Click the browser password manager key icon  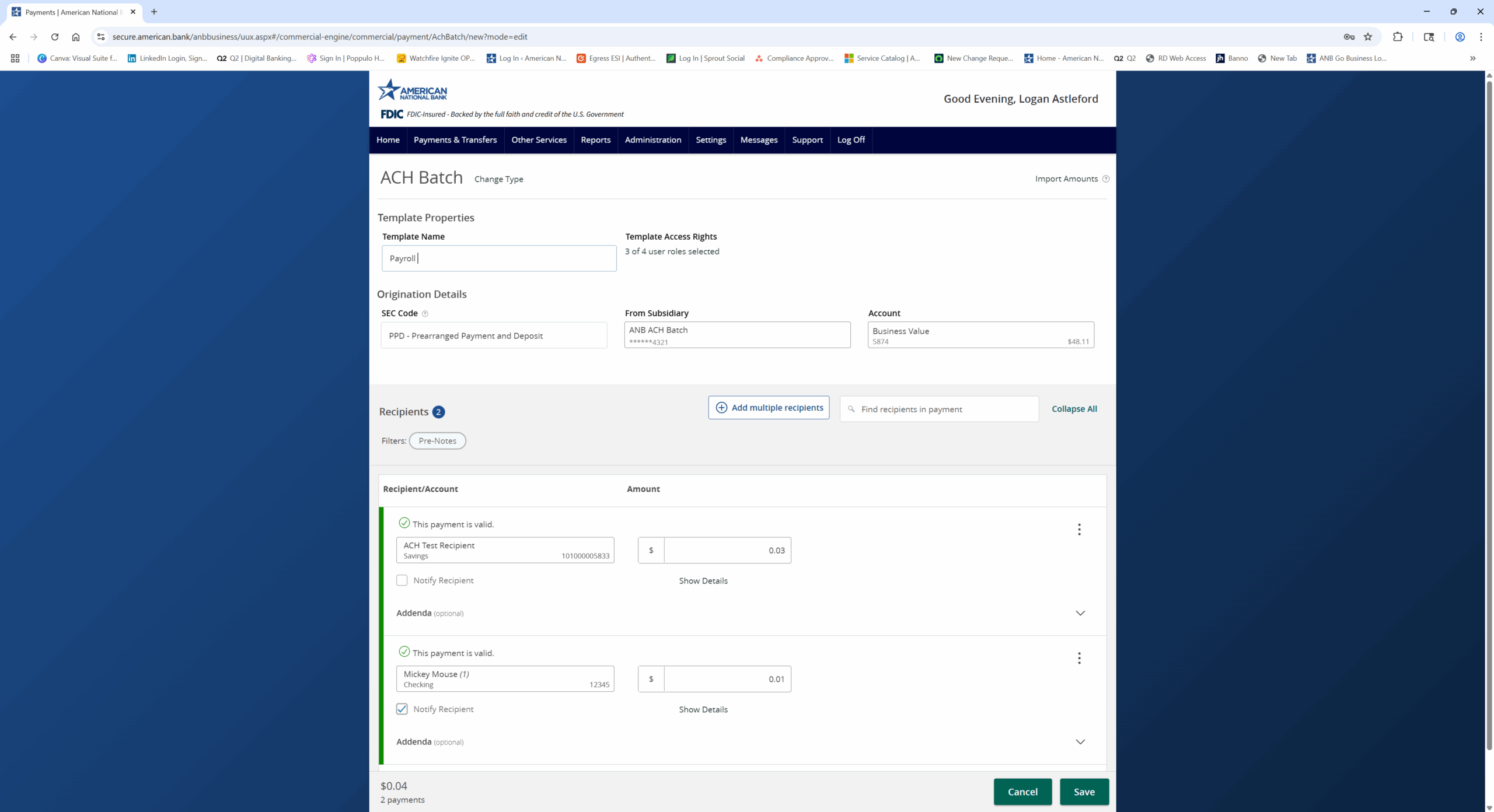1349,37
